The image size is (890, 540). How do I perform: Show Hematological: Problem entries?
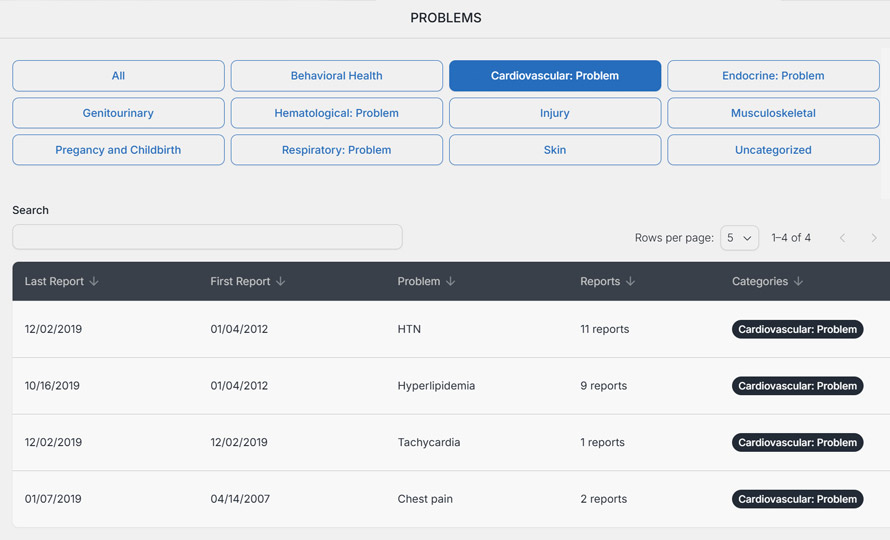(x=336, y=113)
